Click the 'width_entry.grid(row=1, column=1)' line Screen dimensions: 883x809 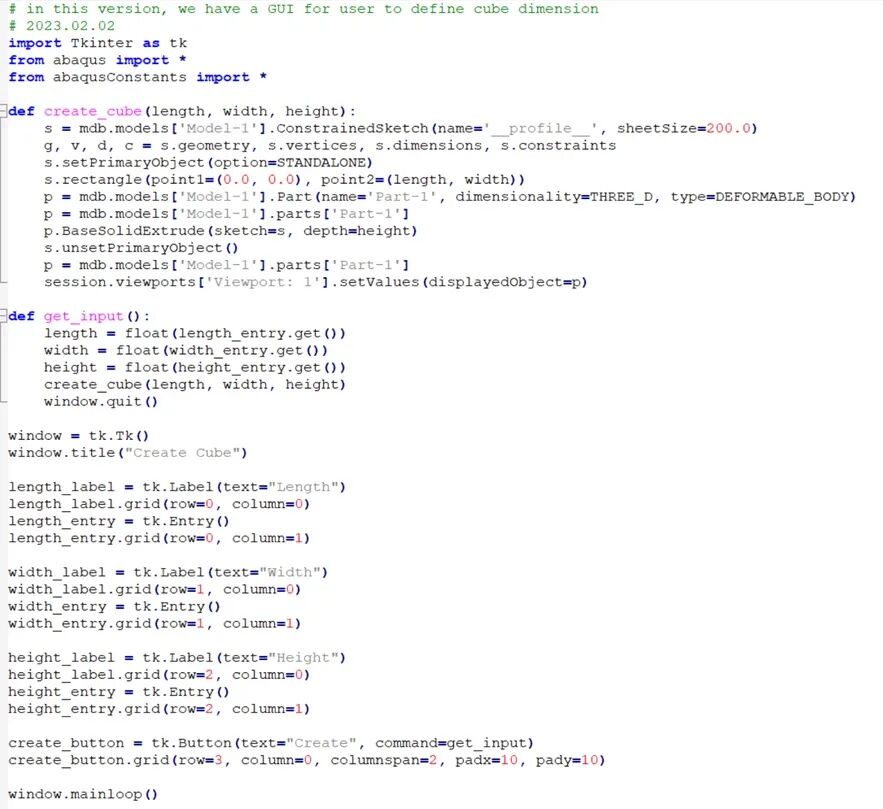click(x=155, y=624)
